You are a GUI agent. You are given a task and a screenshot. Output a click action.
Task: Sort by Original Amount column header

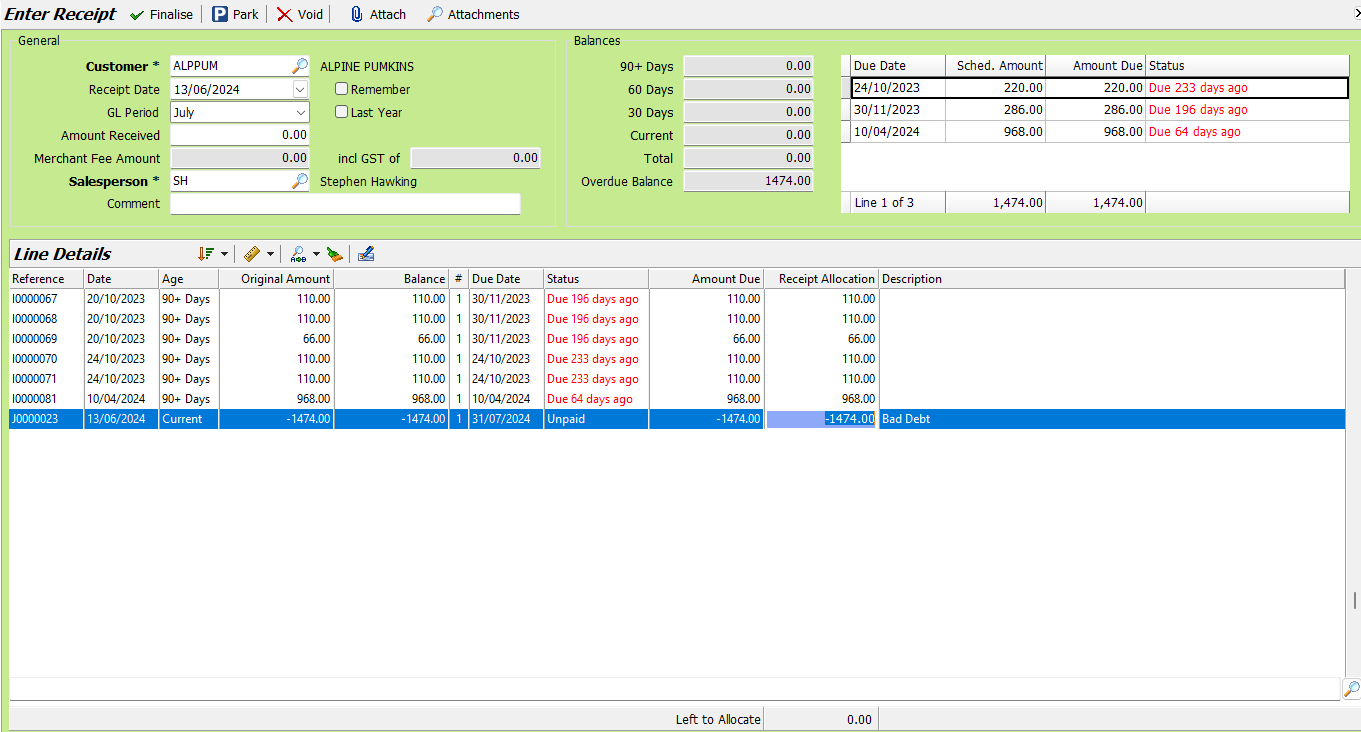coord(276,279)
